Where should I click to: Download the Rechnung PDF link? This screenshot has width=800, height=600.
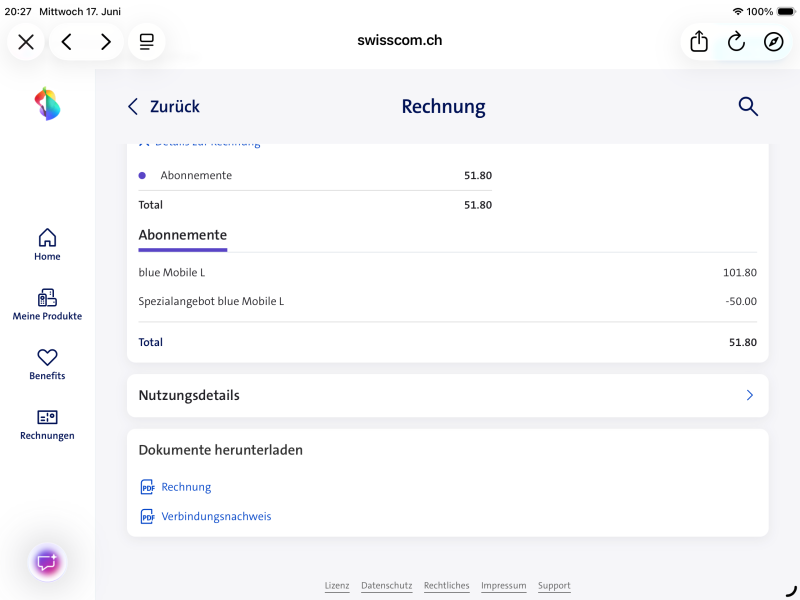coord(186,487)
